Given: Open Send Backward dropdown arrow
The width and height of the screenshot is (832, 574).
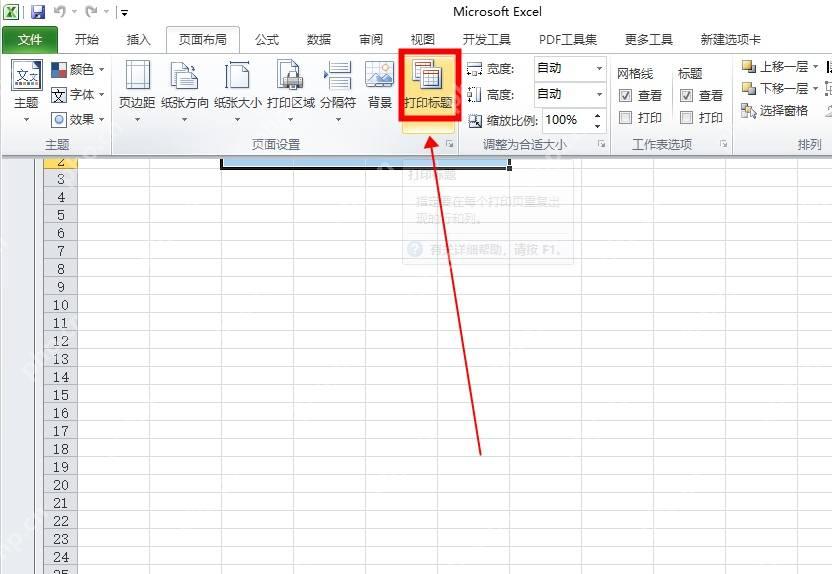Looking at the screenshot, I should coord(816,88).
